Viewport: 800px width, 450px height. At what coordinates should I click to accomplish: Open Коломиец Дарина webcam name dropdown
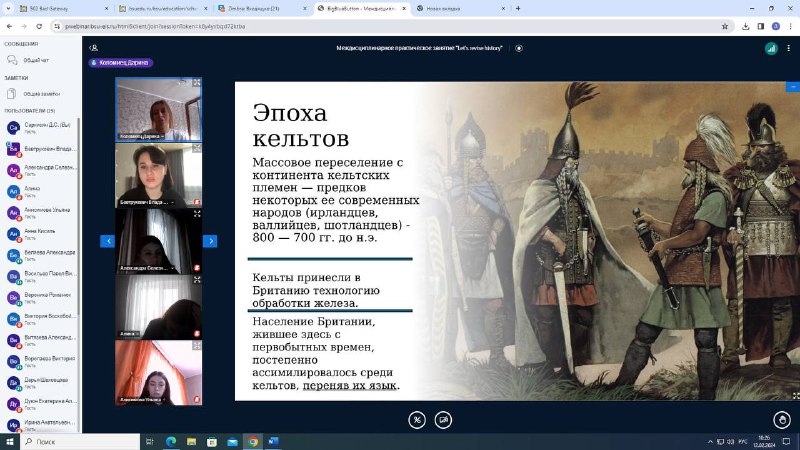pyautogui.click(x=142, y=136)
